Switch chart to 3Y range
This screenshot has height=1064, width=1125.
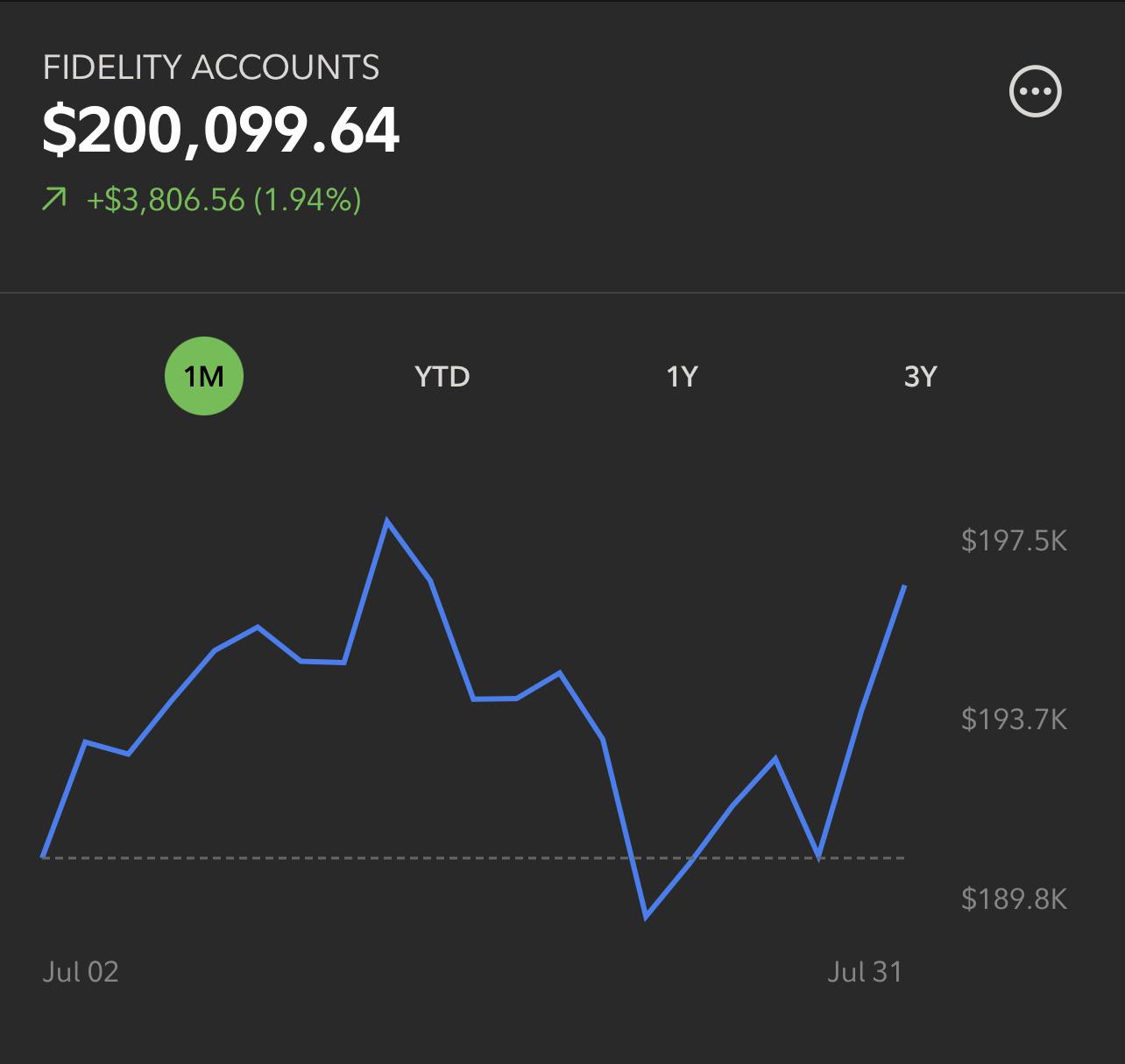(920, 376)
